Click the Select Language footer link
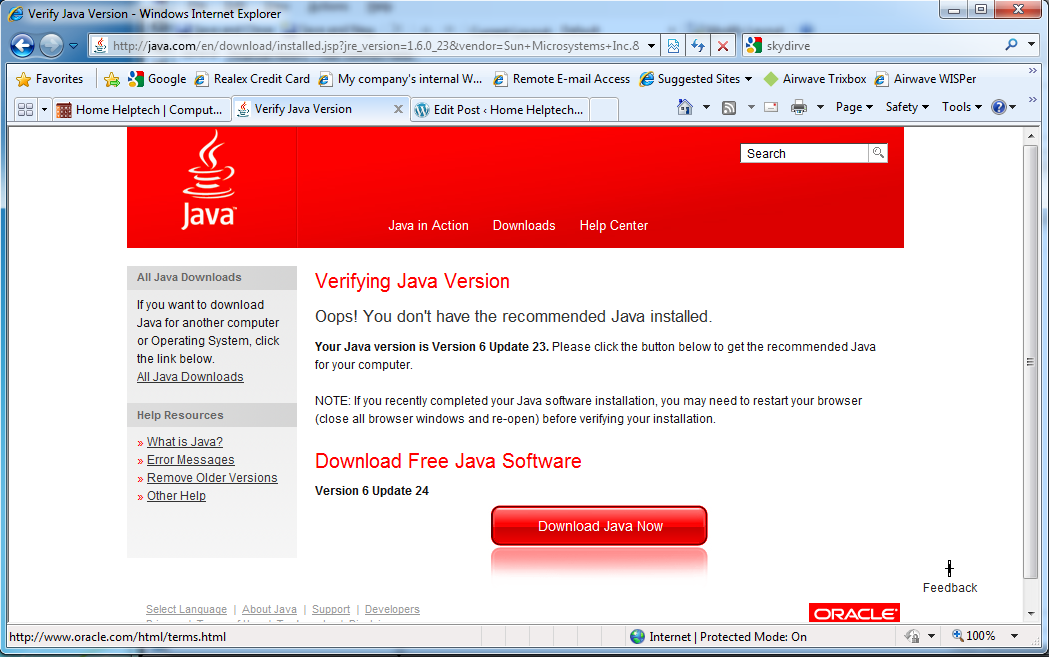 pos(187,609)
